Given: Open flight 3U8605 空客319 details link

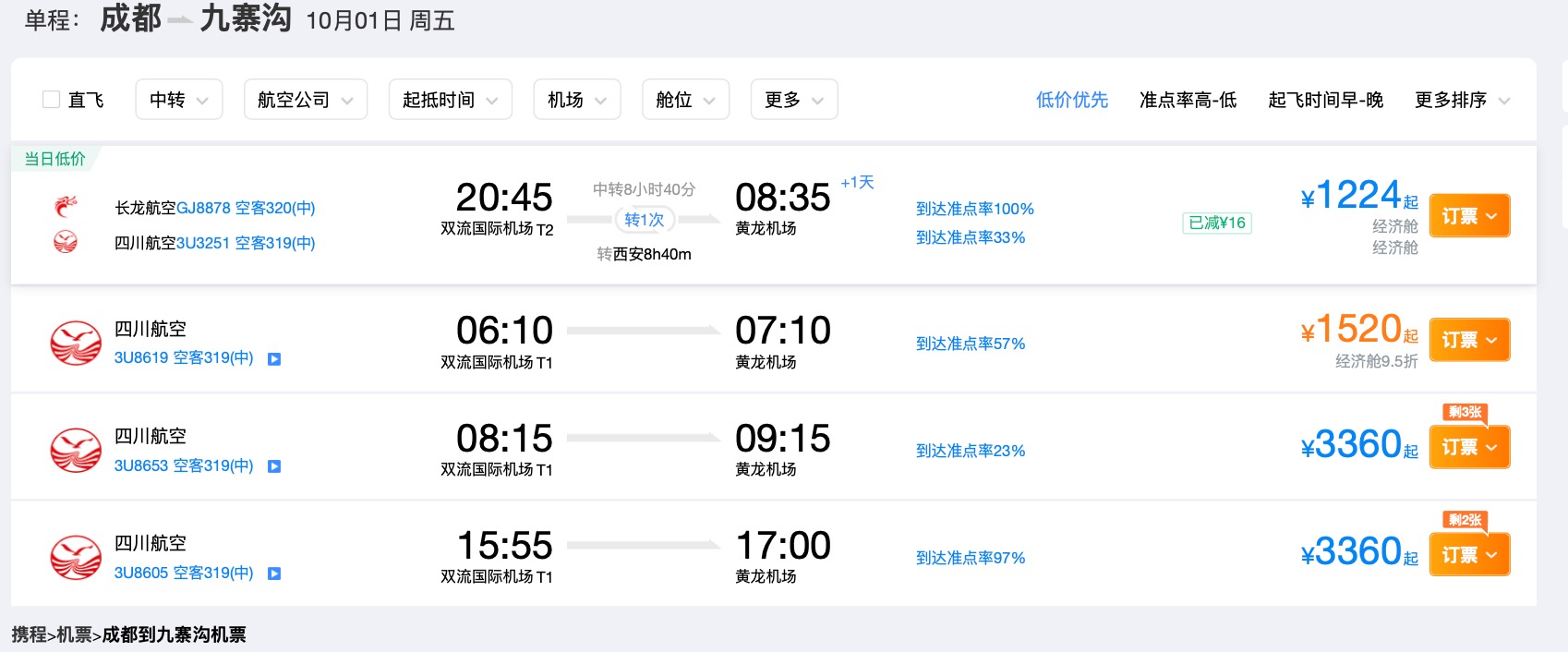Looking at the screenshot, I should pyautogui.click(x=184, y=573).
